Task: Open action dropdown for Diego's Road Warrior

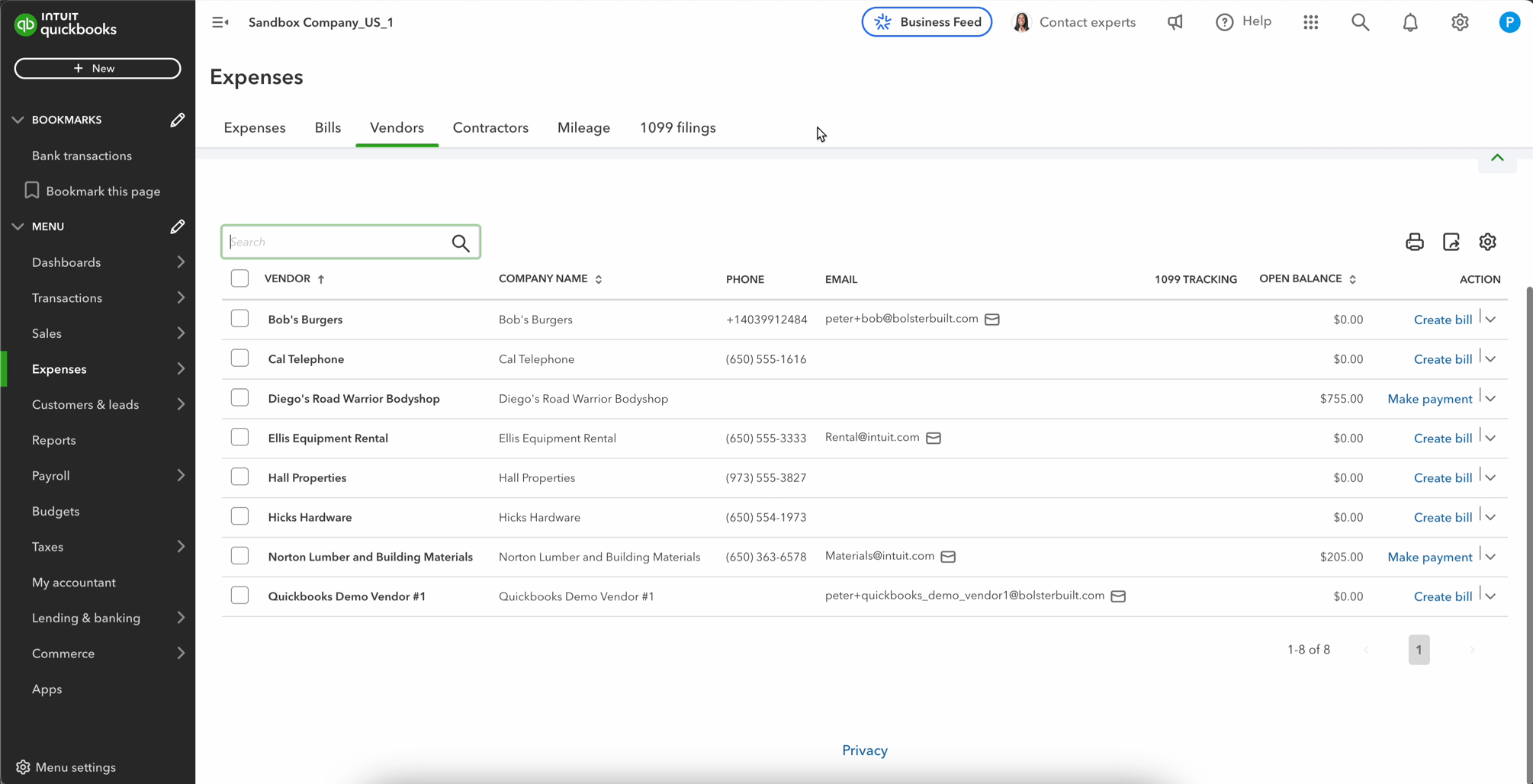Action: point(1490,399)
